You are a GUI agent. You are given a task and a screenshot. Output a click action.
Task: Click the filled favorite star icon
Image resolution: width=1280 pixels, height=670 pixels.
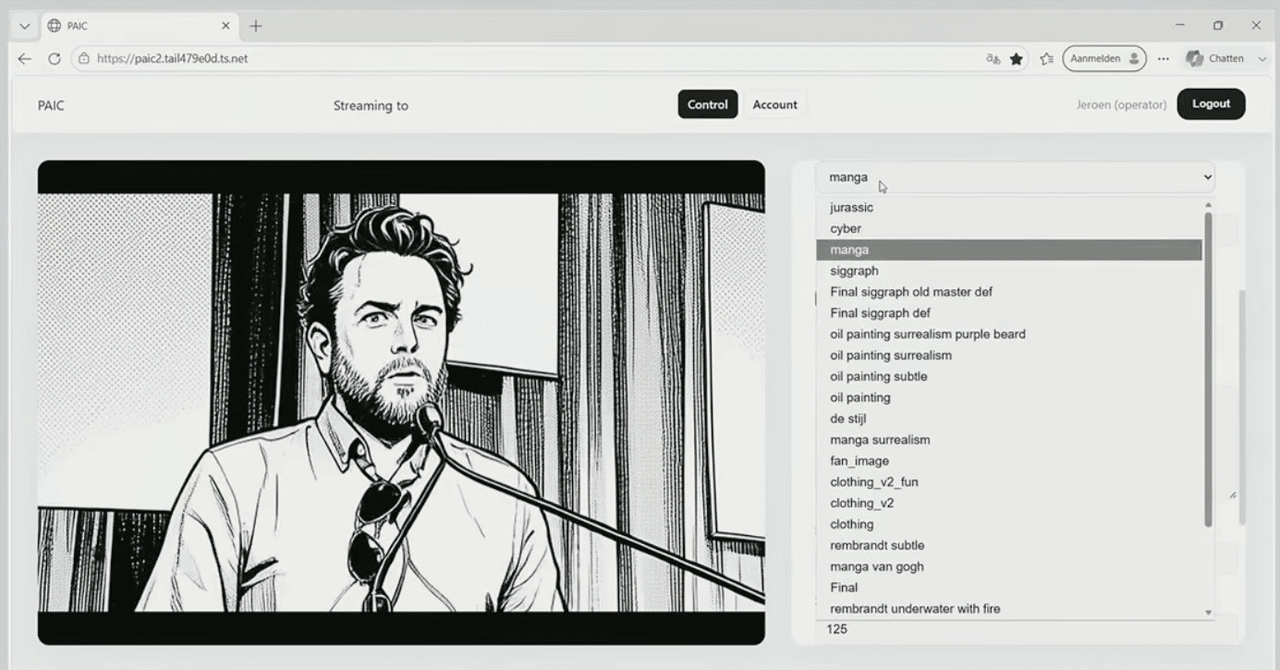[1016, 59]
